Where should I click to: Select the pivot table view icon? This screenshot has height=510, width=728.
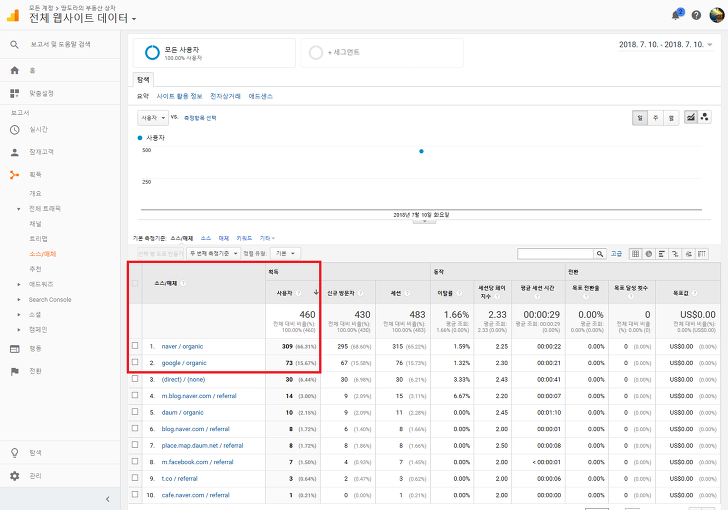point(702,254)
